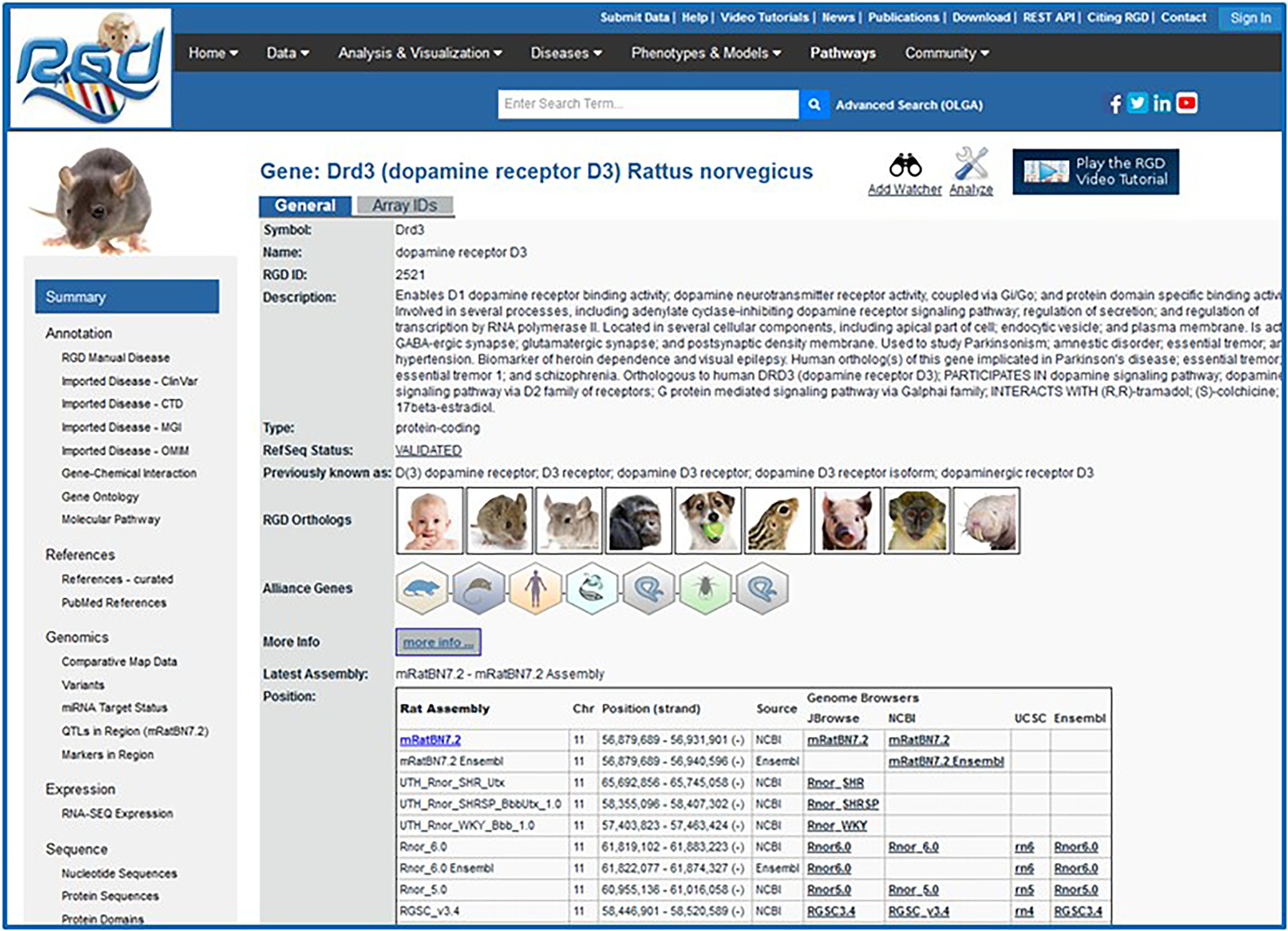Select the human baby ortholog image

(x=429, y=521)
